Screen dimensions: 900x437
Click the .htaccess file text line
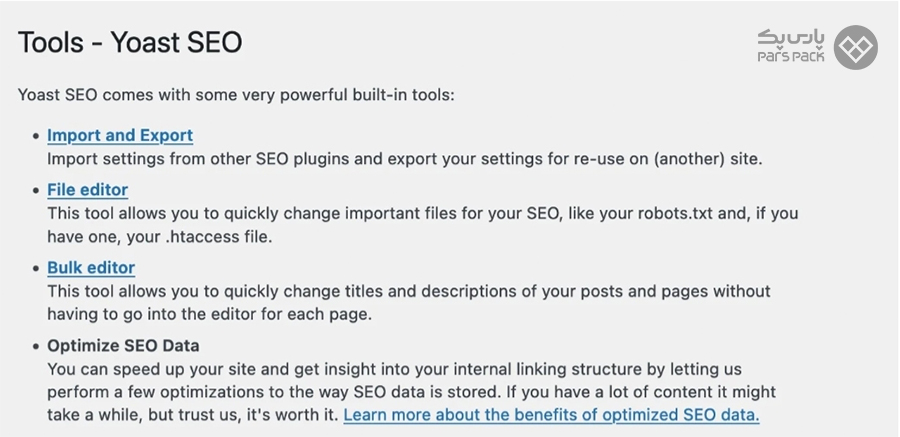pos(160,237)
